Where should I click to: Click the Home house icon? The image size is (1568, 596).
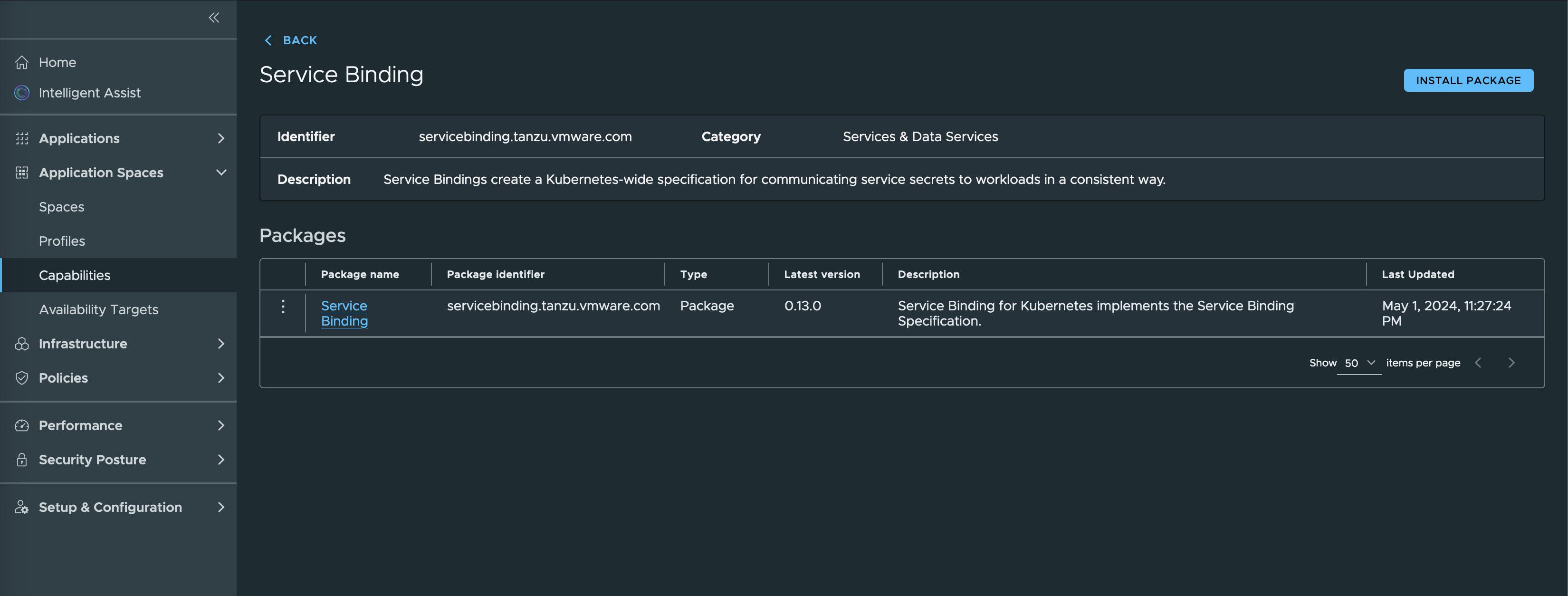22,62
